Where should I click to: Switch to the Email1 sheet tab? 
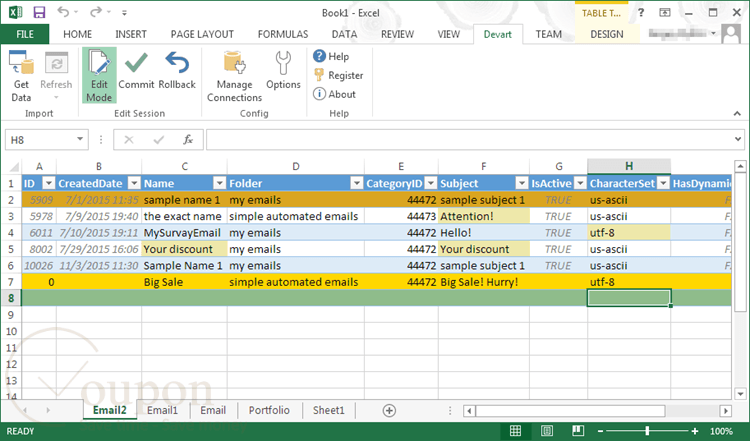pos(162,410)
